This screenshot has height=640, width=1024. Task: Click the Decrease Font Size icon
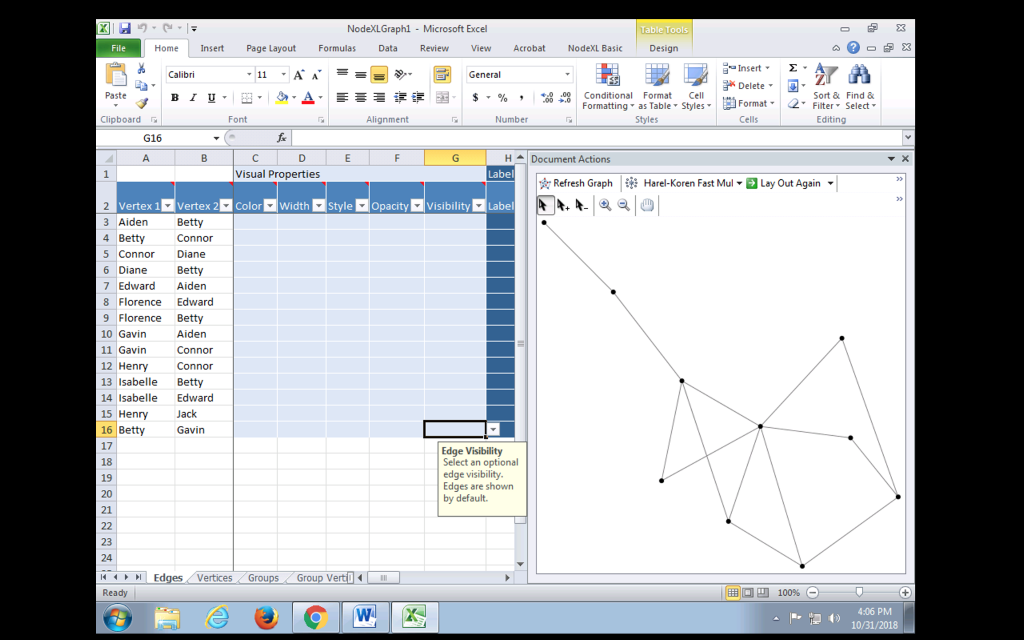click(x=316, y=74)
